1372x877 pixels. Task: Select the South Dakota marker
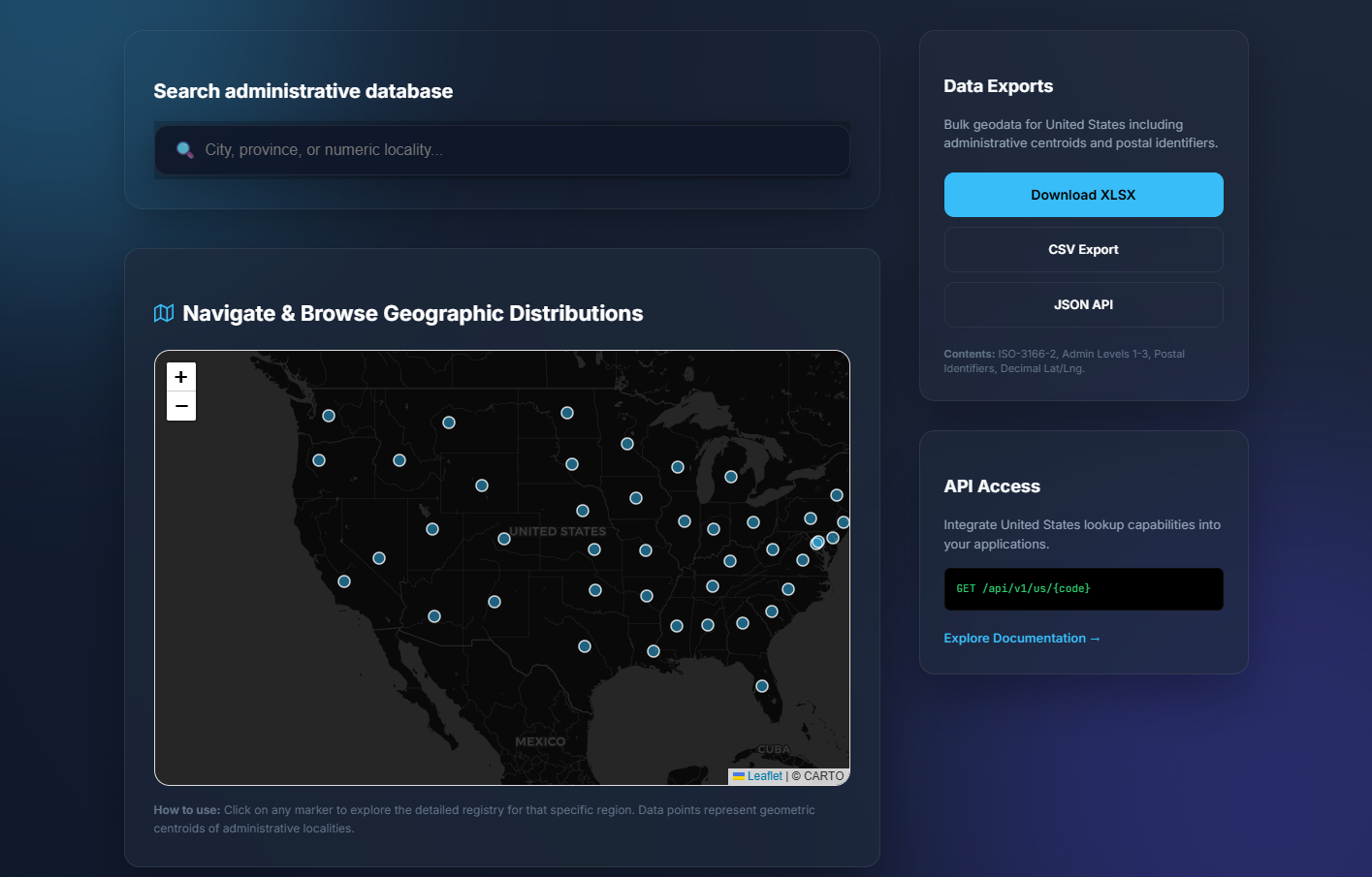tap(572, 464)
